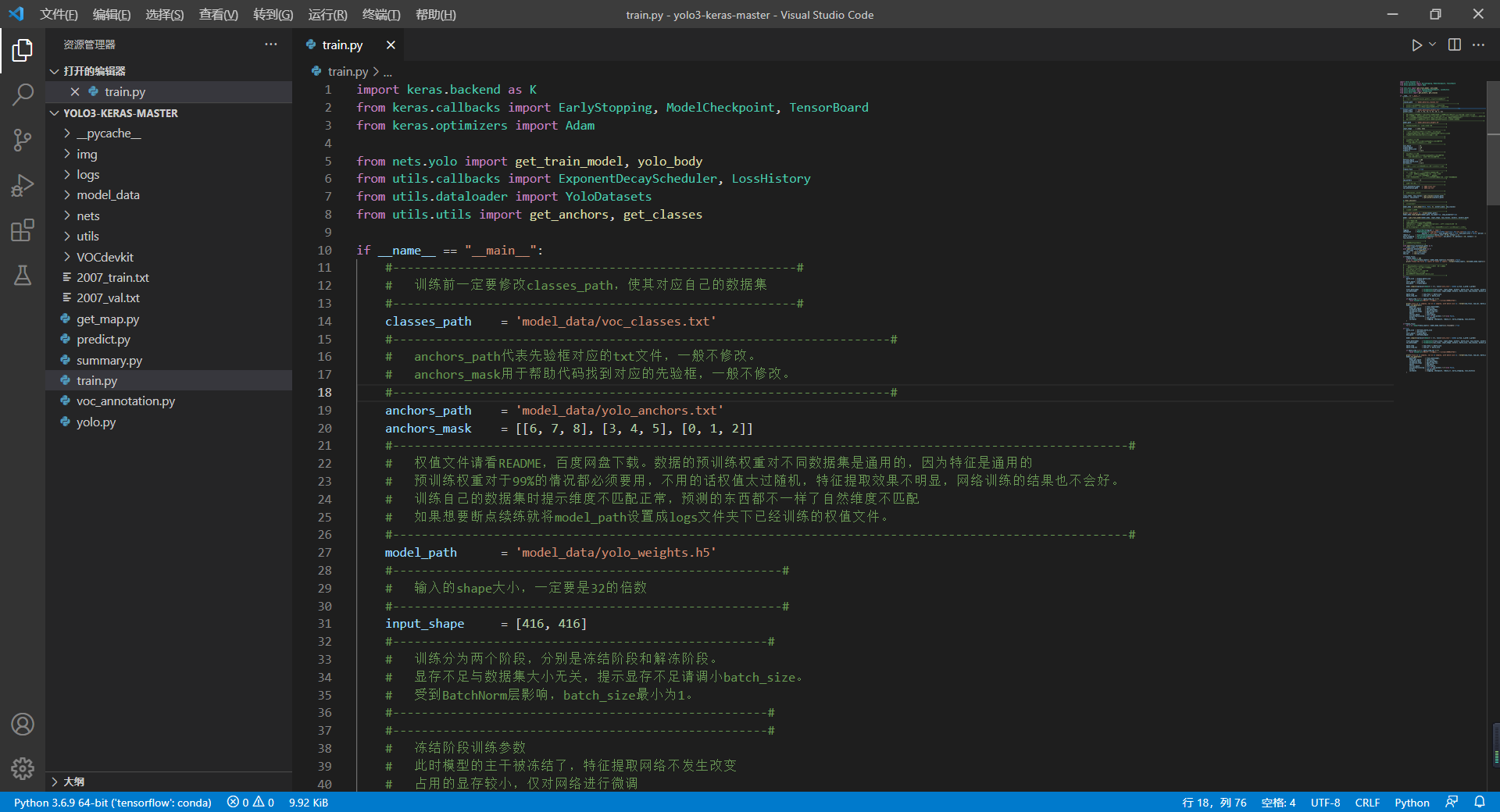Close the train.py editor tab
Screen dimensions: 1500x812
click(x=391, y=45)
